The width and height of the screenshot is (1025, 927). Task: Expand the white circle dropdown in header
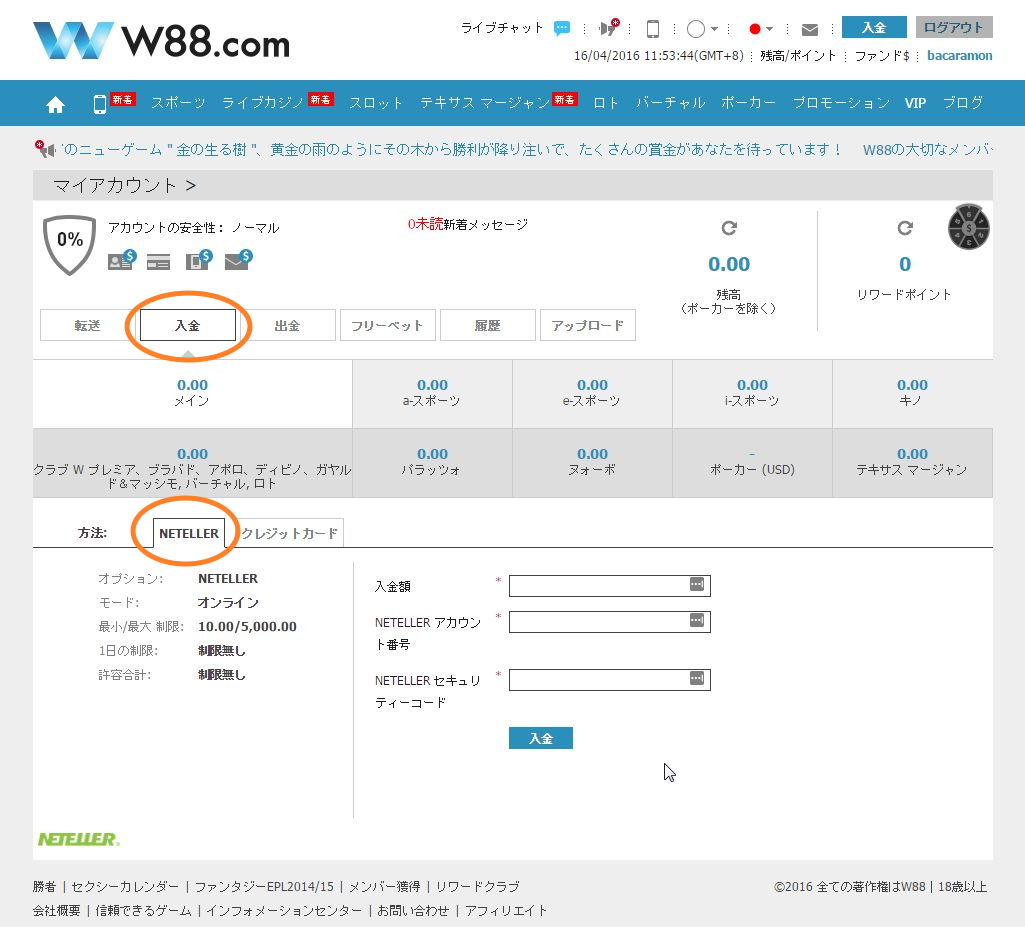[x=703, y=29]
